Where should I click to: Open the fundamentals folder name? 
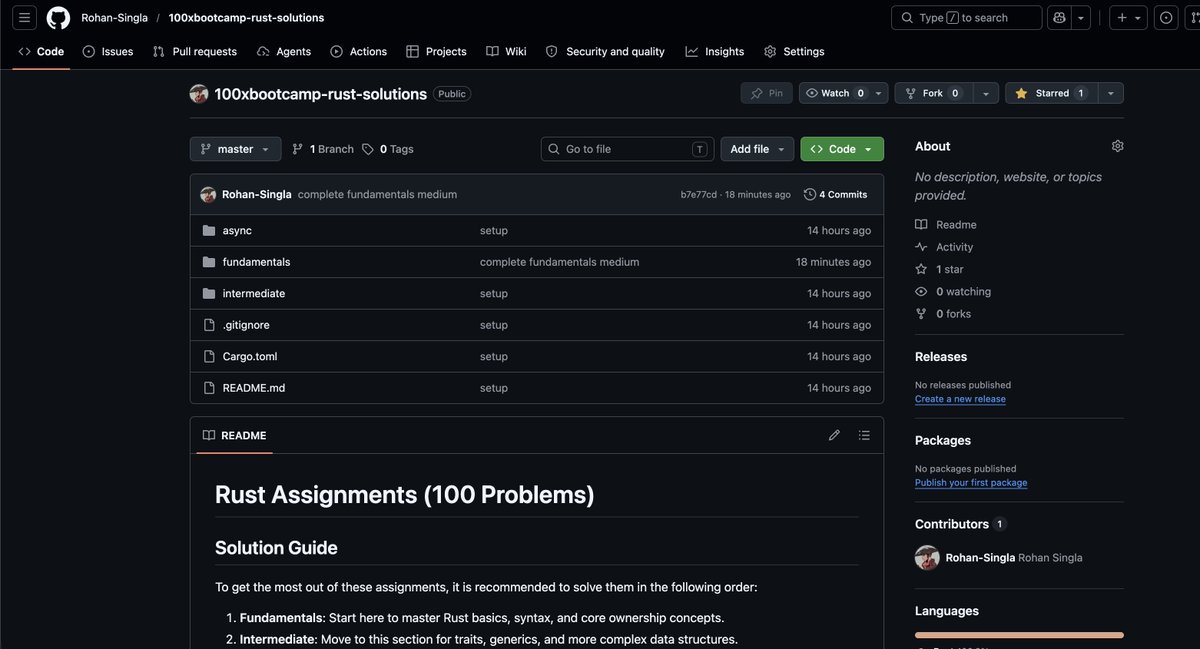pyautogui.click(x=256, y=262)
